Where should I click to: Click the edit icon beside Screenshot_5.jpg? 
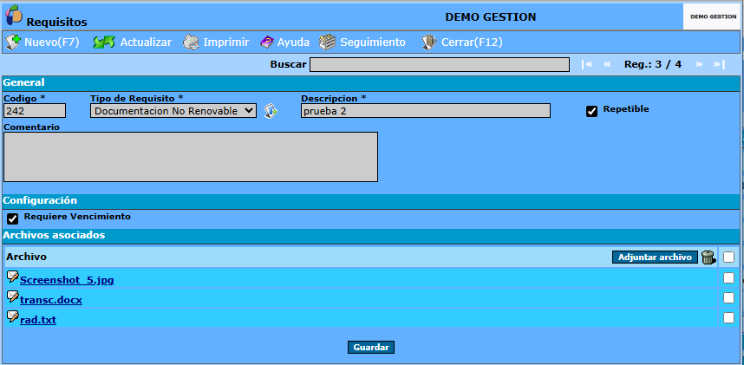(x=12, y=276)
